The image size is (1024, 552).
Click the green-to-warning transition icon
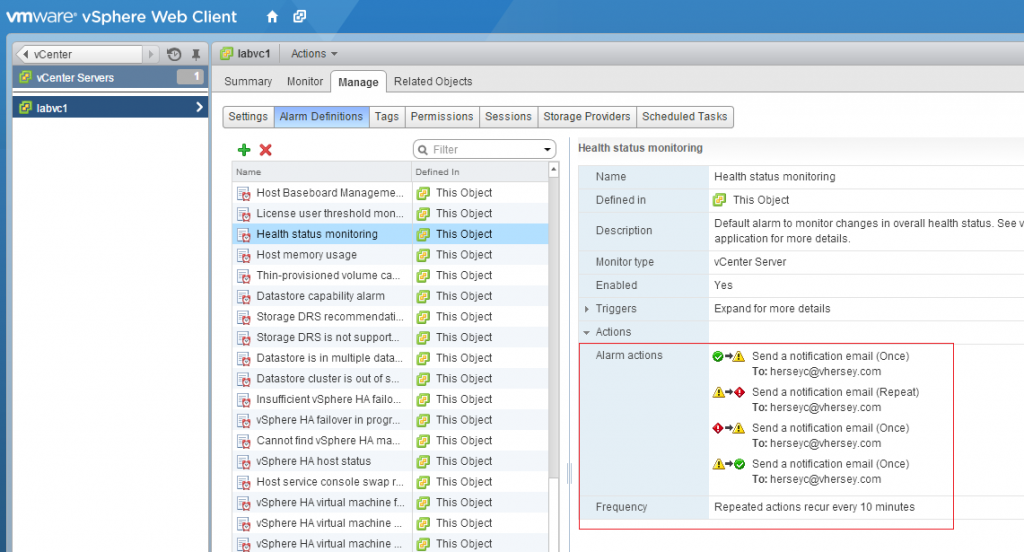[x=728, y=356]
